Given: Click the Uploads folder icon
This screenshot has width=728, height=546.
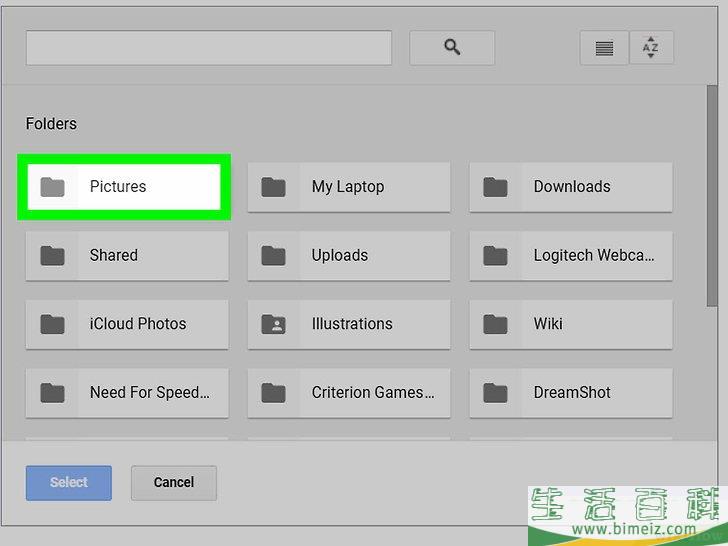Looking at the screenshot, I should tap(274, 255).
